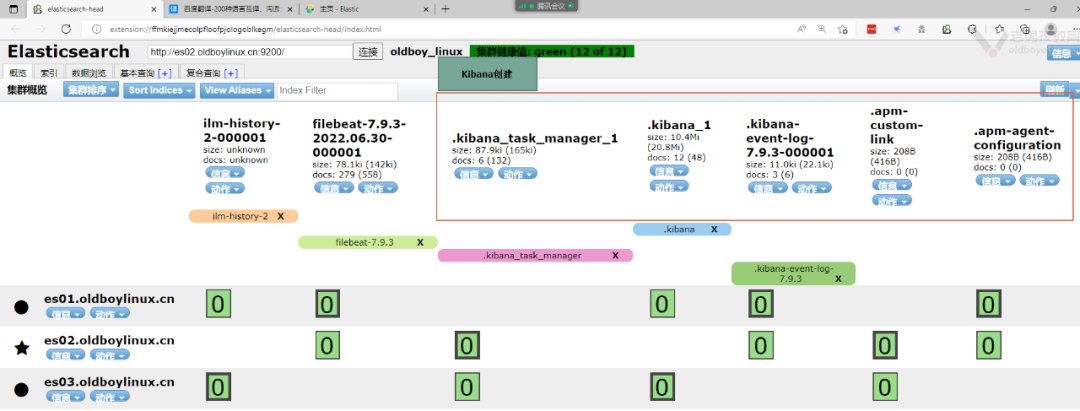Remove the ilm-history-2 alias with its X
This screenshot has height=411, width=1080.
pyautogui.click(x=280, y=216)
